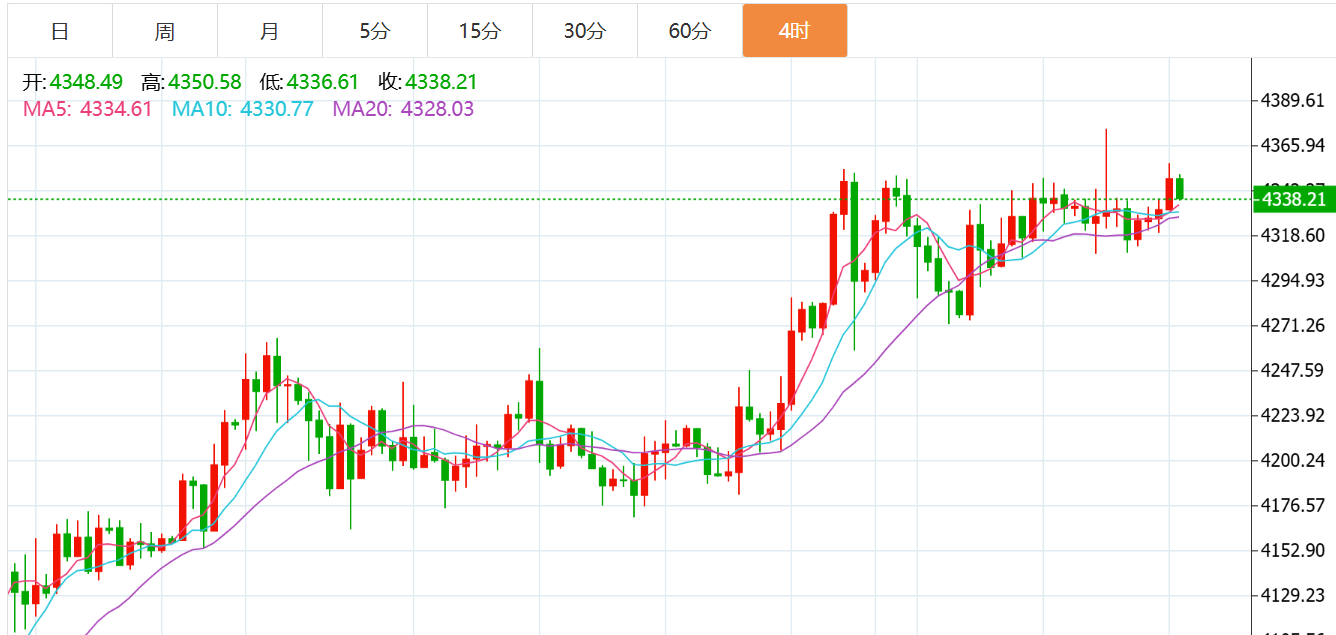Switch to the 日 (daily) chart tab

pyautogui.click(x=60, y=31)
